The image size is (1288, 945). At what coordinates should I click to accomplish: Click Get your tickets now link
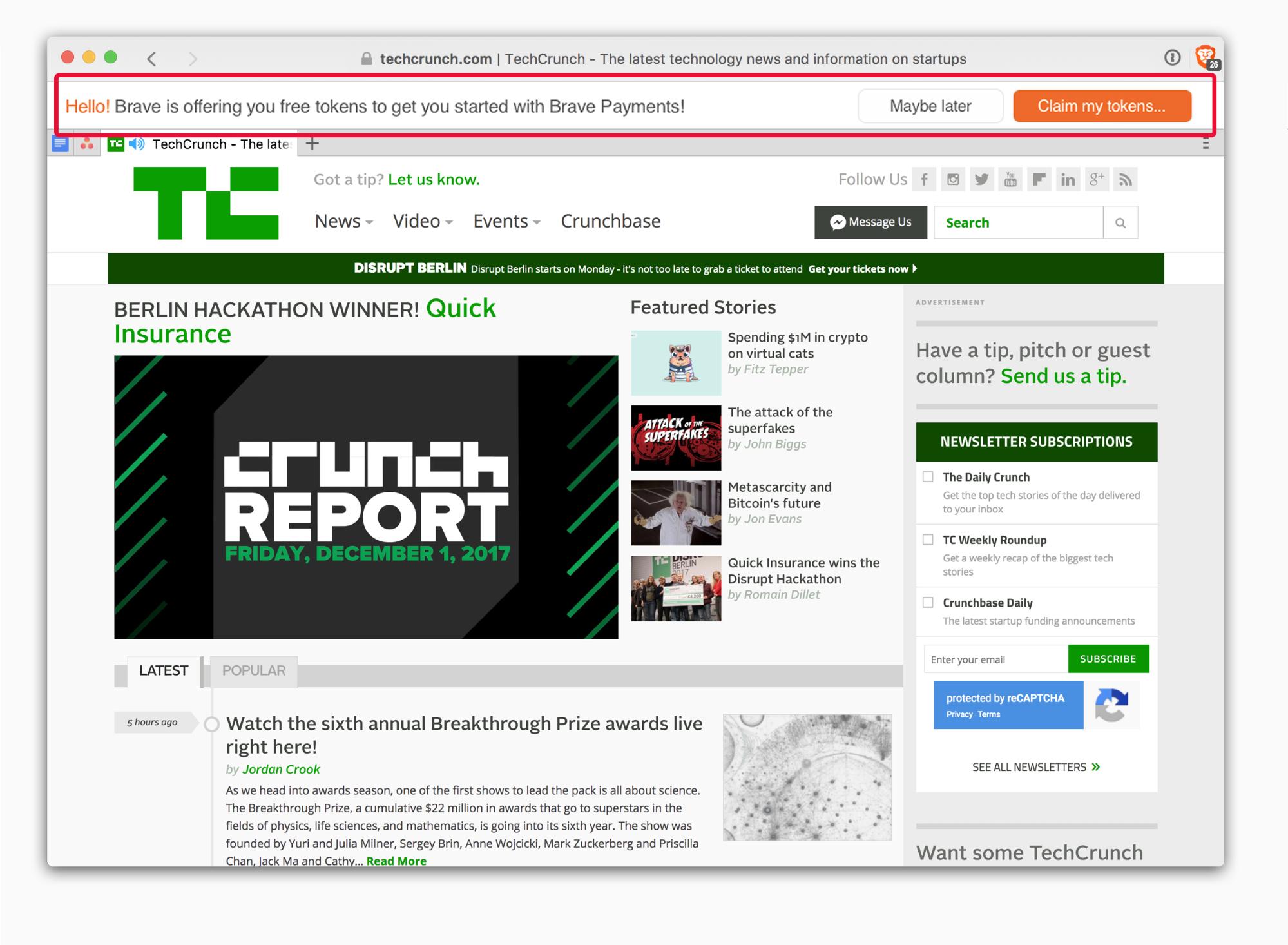tap(862, 269)
